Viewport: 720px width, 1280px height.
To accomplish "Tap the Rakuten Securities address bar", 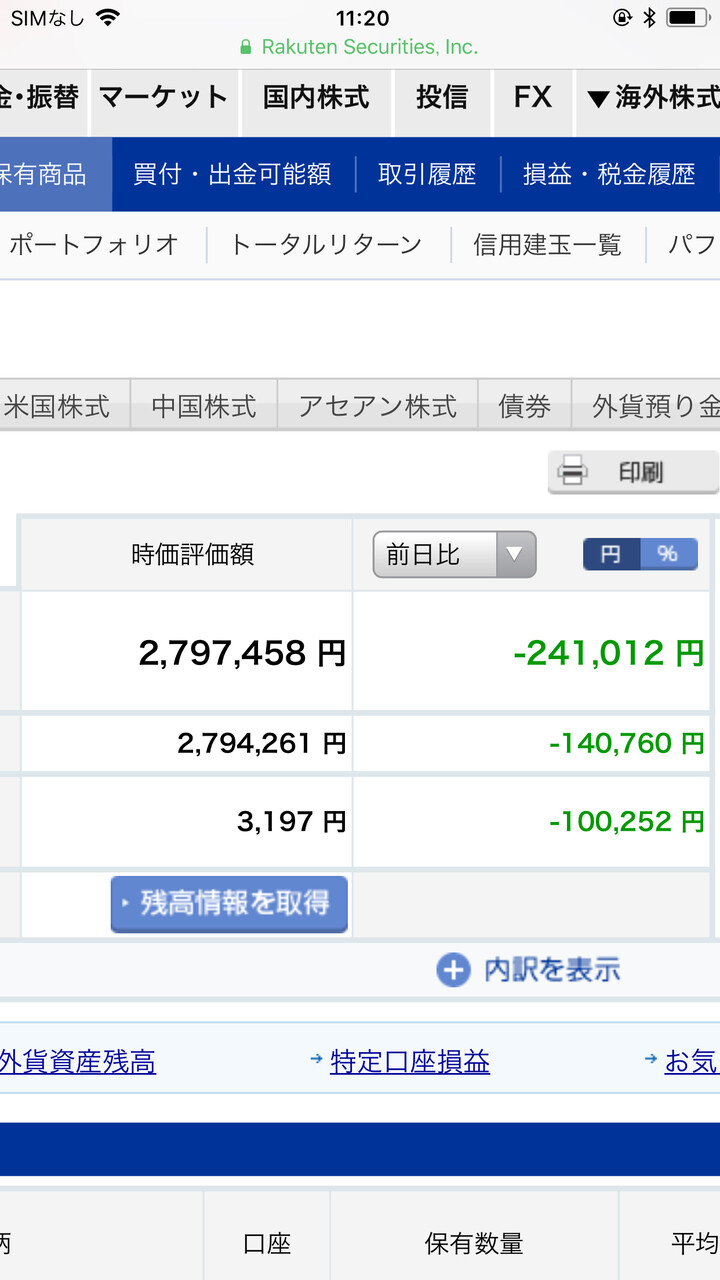I will 360,47.
